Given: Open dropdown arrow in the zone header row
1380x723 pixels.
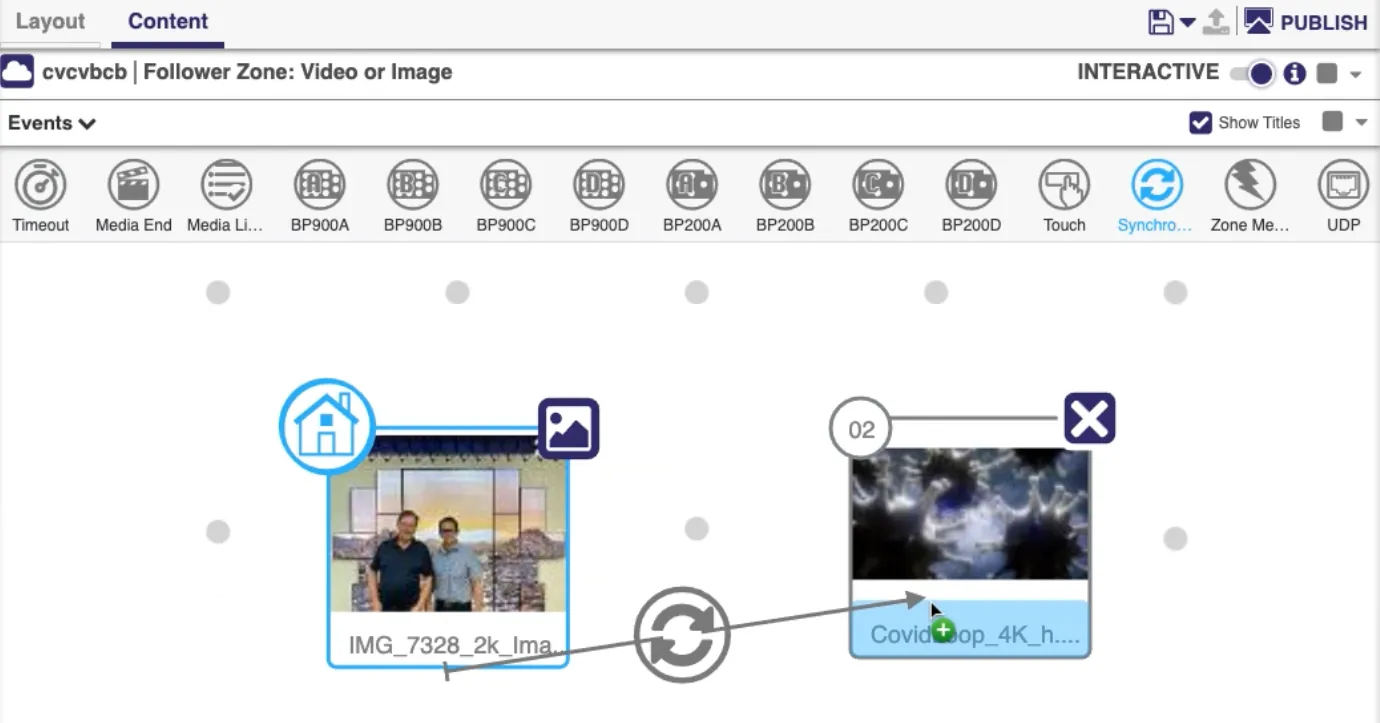Looking at the screenshot, I should (x=1356, y=74).
